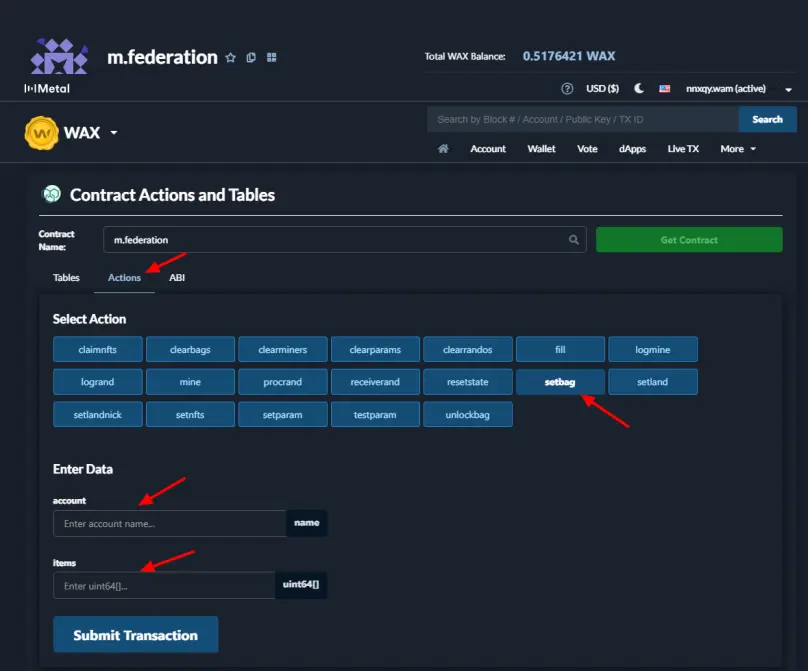Select the setlandnick action
This screenshot has height=671, width=808.
tap(97, 414)
